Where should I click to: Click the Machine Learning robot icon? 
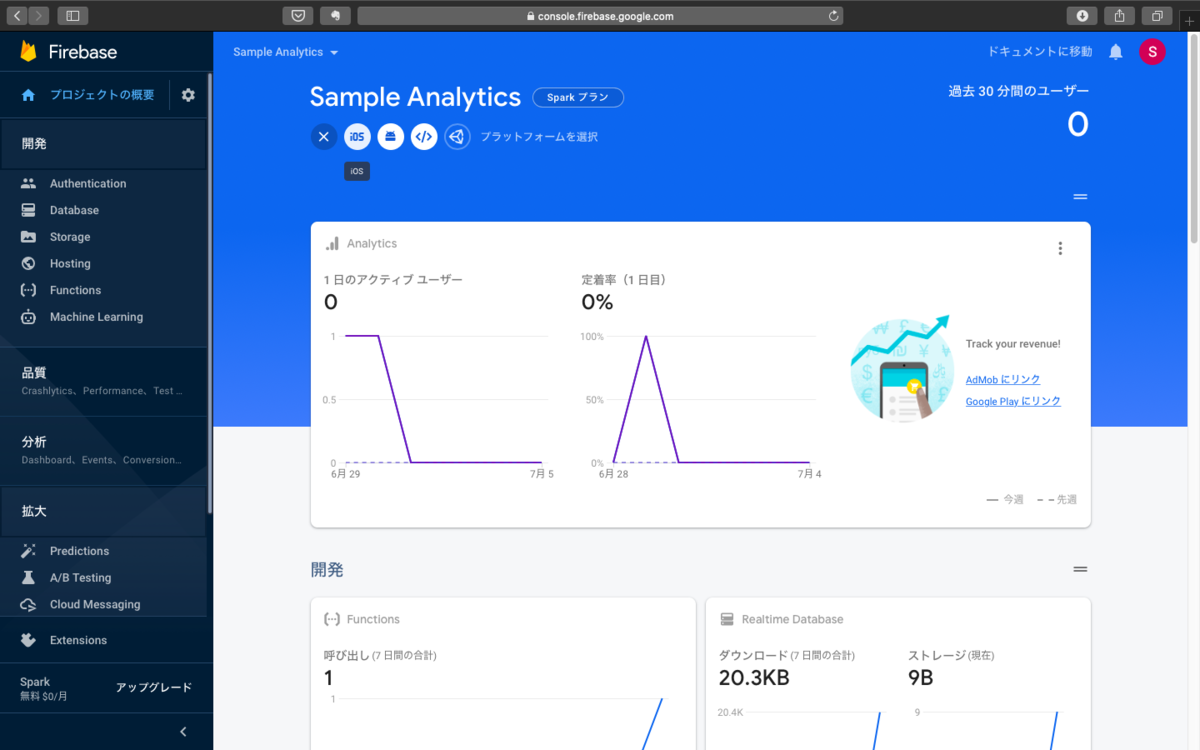click(x=29, y=317)
